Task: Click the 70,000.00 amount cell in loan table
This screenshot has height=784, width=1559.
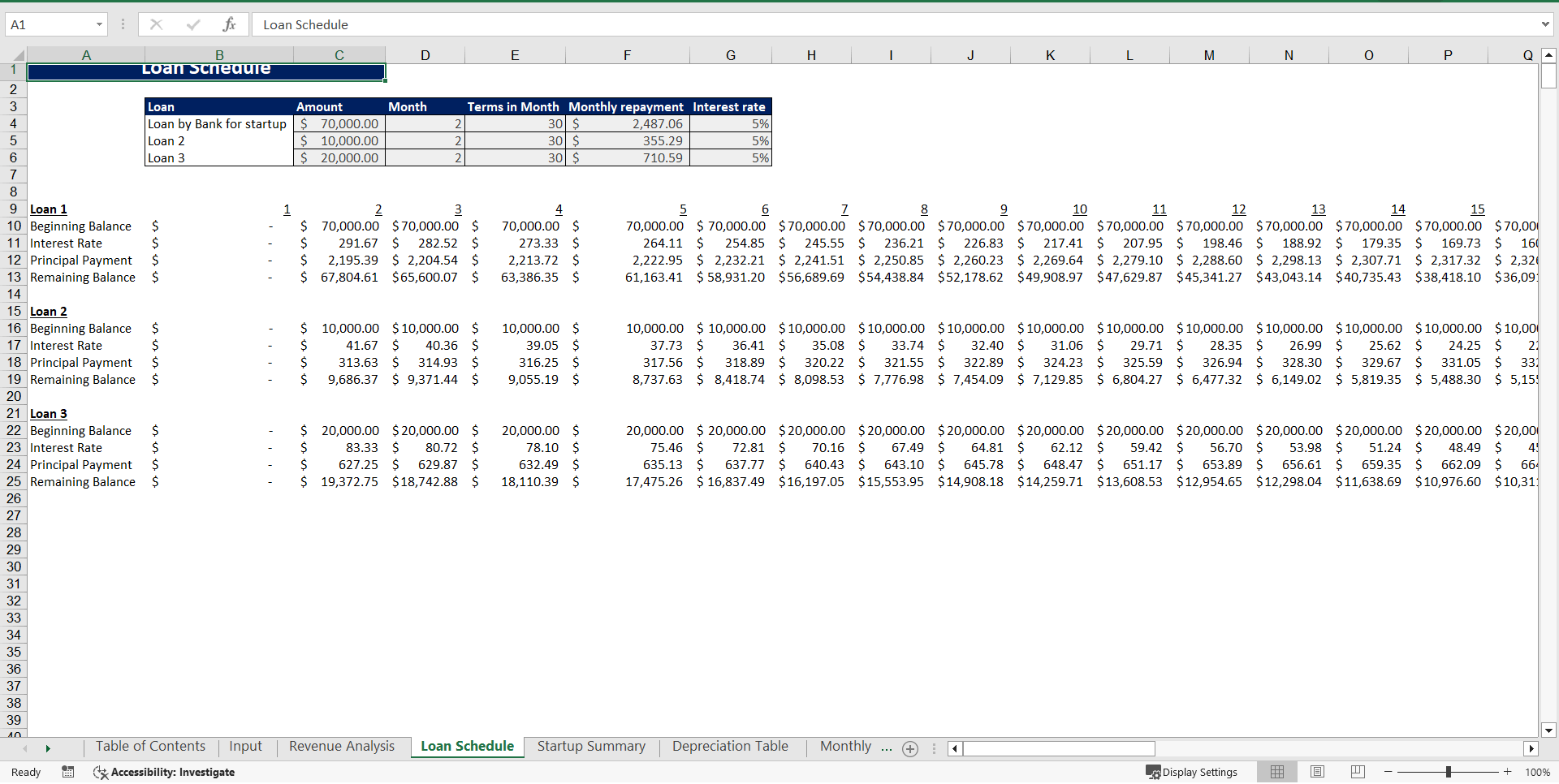Action: click(x=339, y=123)
